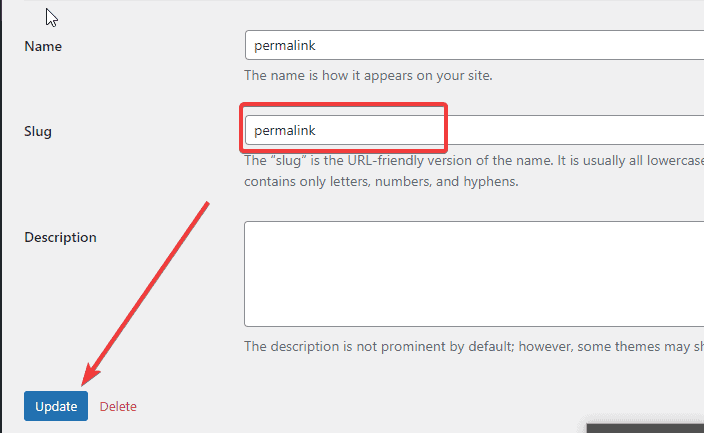Click the blue Update button
The height and width of the screenshot is (433, 704).
(56, 406)
